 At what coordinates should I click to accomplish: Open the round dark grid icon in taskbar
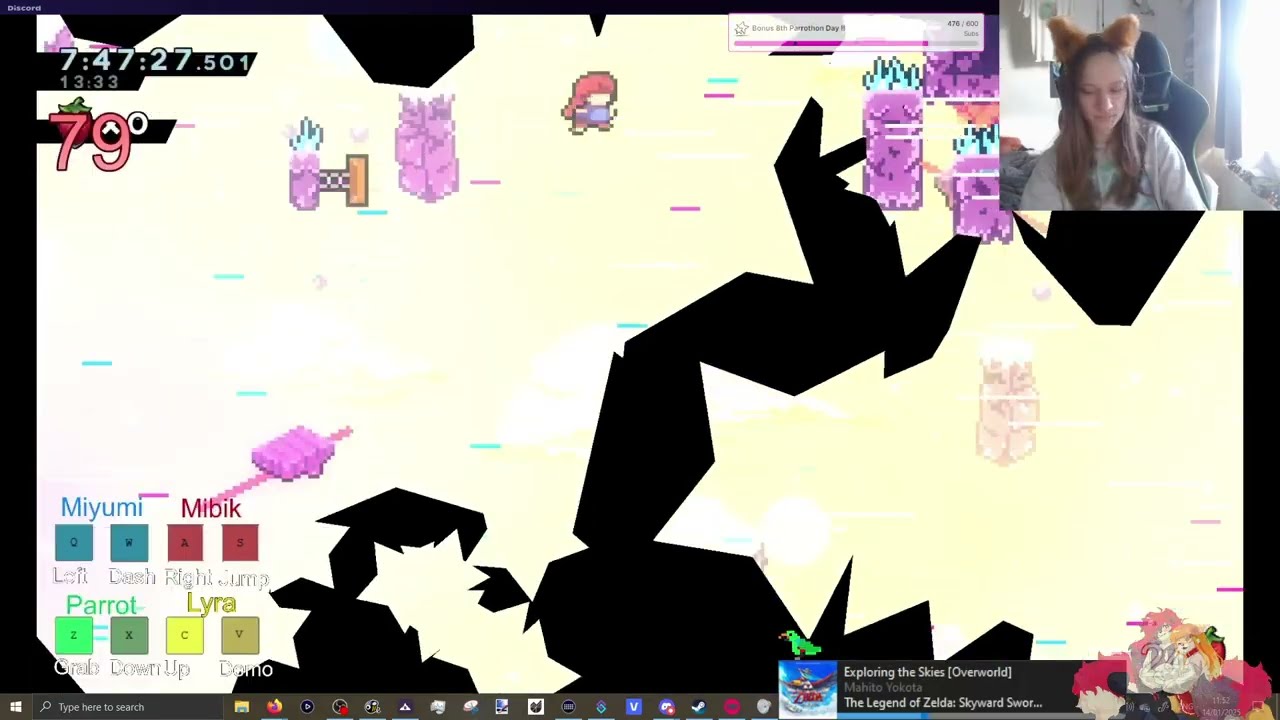pyautogui.click(x=568, y=707)
